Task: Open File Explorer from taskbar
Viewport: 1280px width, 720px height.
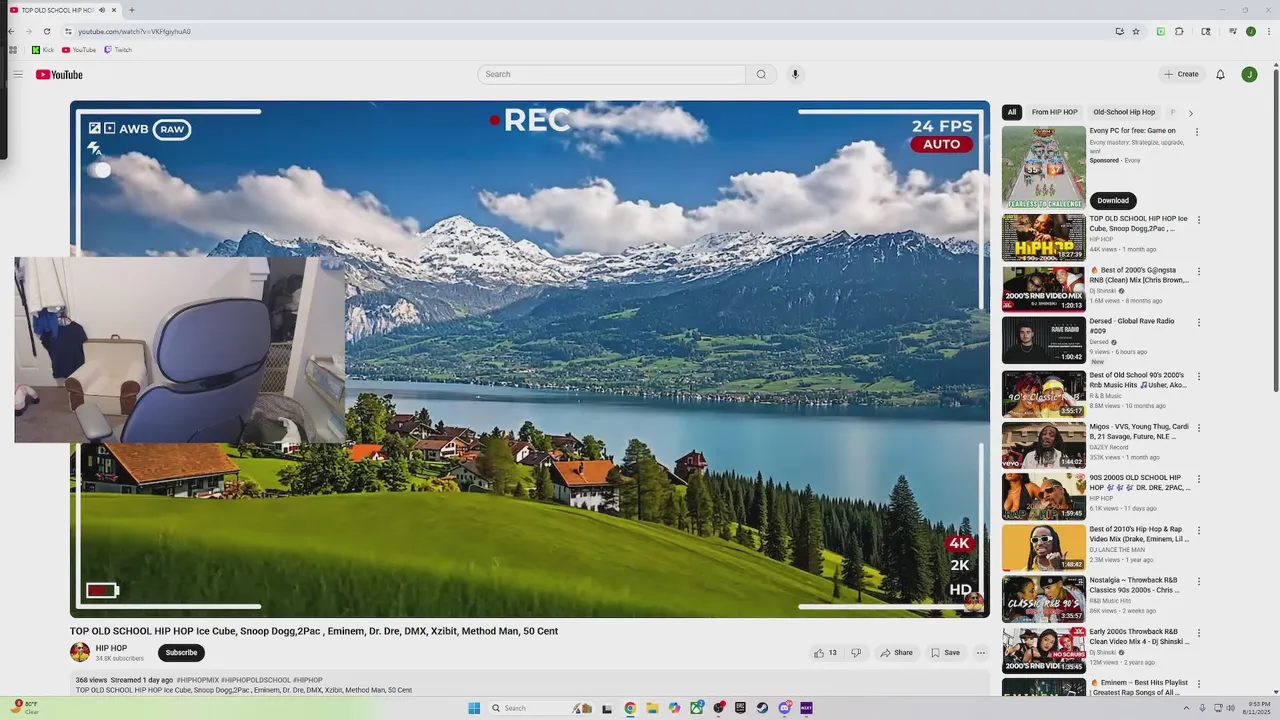Action: pyautogui.click(x=652, y=708)
